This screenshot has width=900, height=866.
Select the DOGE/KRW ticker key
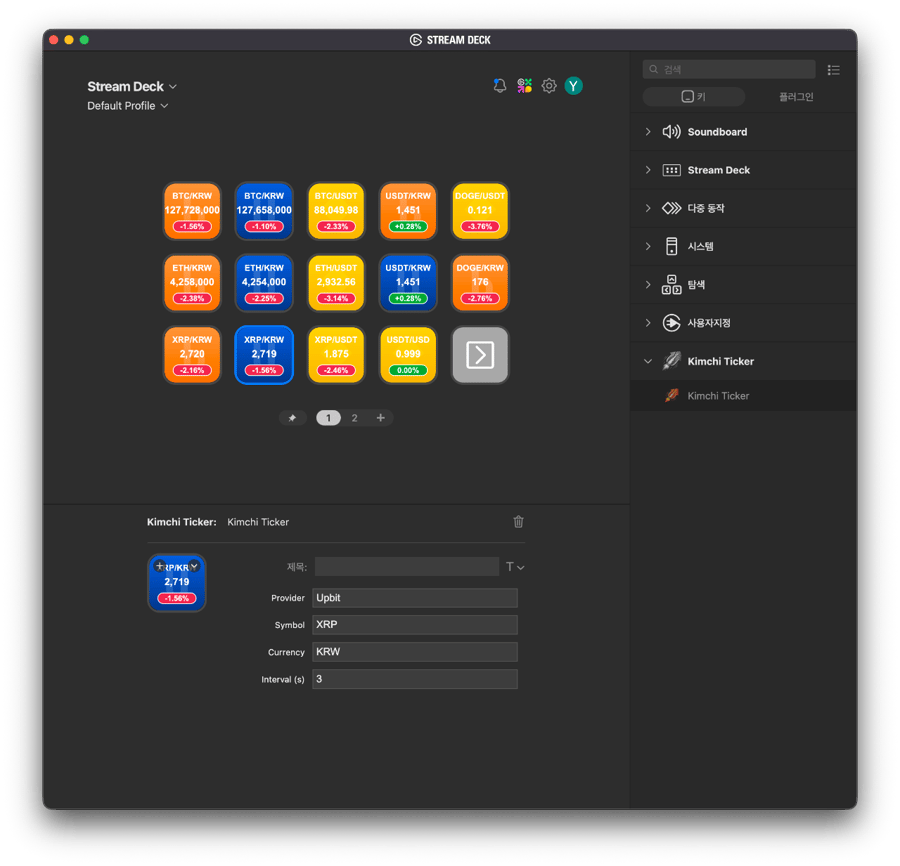(x=480, y=283)
